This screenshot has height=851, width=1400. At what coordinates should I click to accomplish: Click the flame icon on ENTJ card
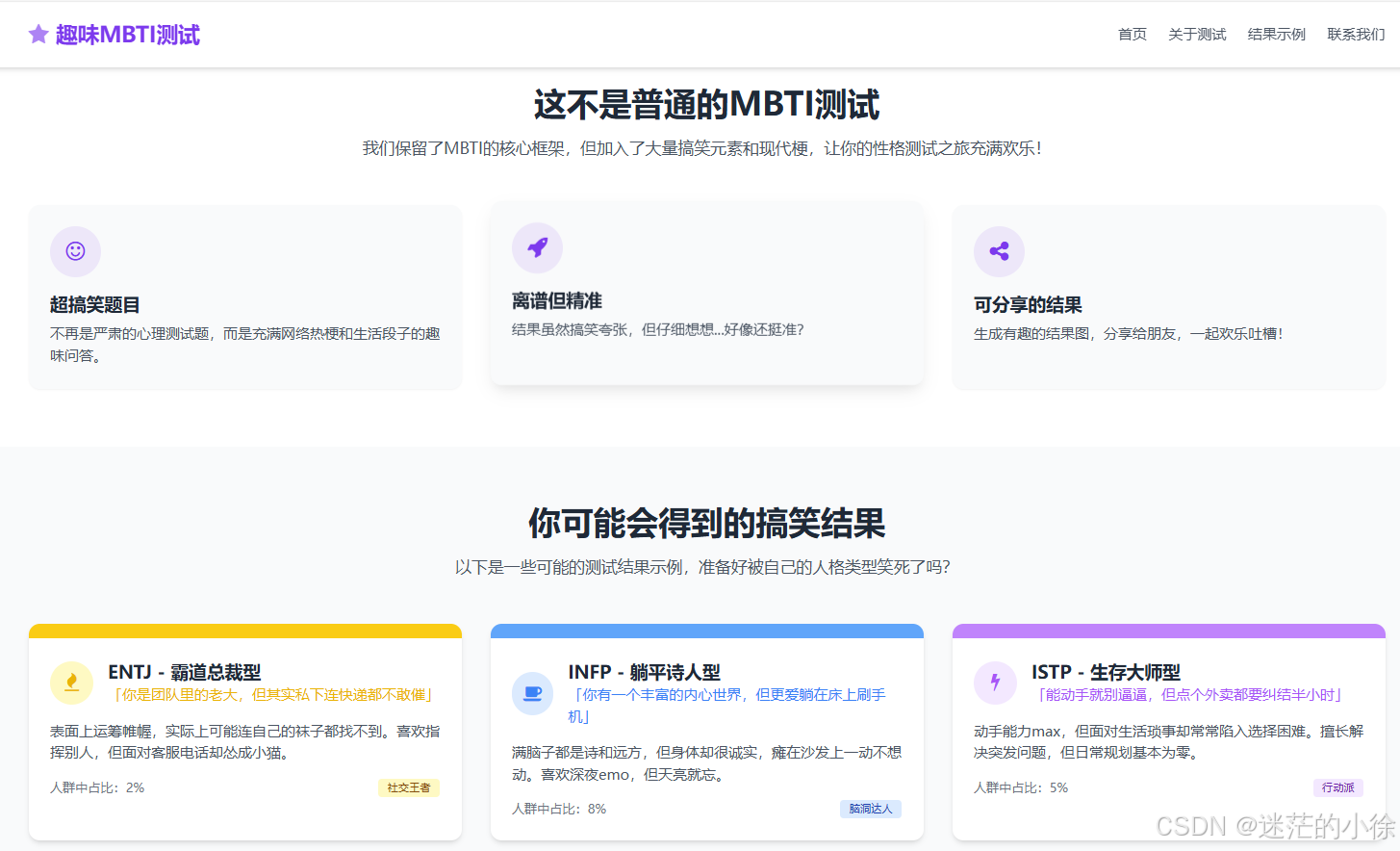[x=71, y=683]
